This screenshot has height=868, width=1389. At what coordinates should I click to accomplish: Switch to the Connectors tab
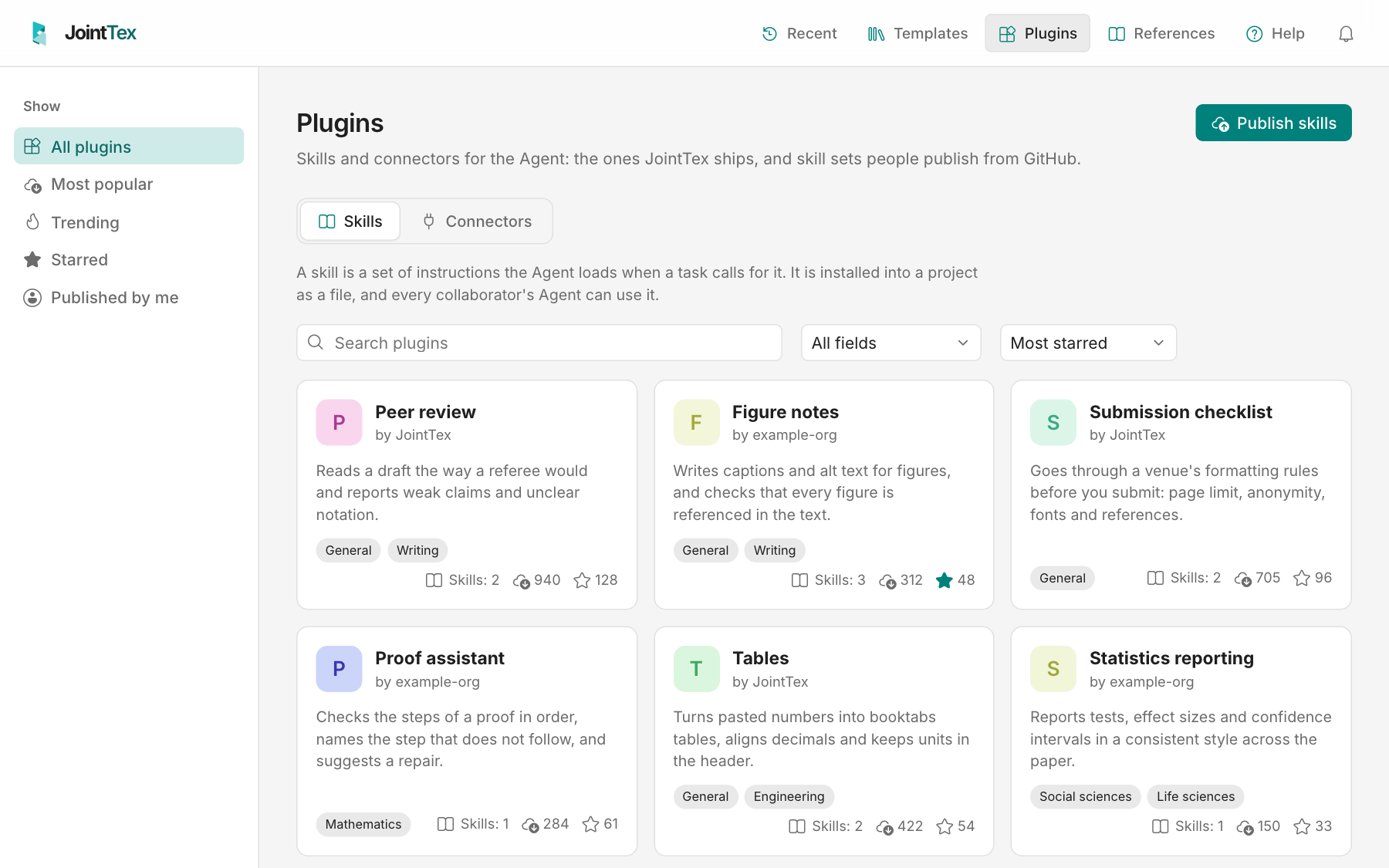[478, 221]
